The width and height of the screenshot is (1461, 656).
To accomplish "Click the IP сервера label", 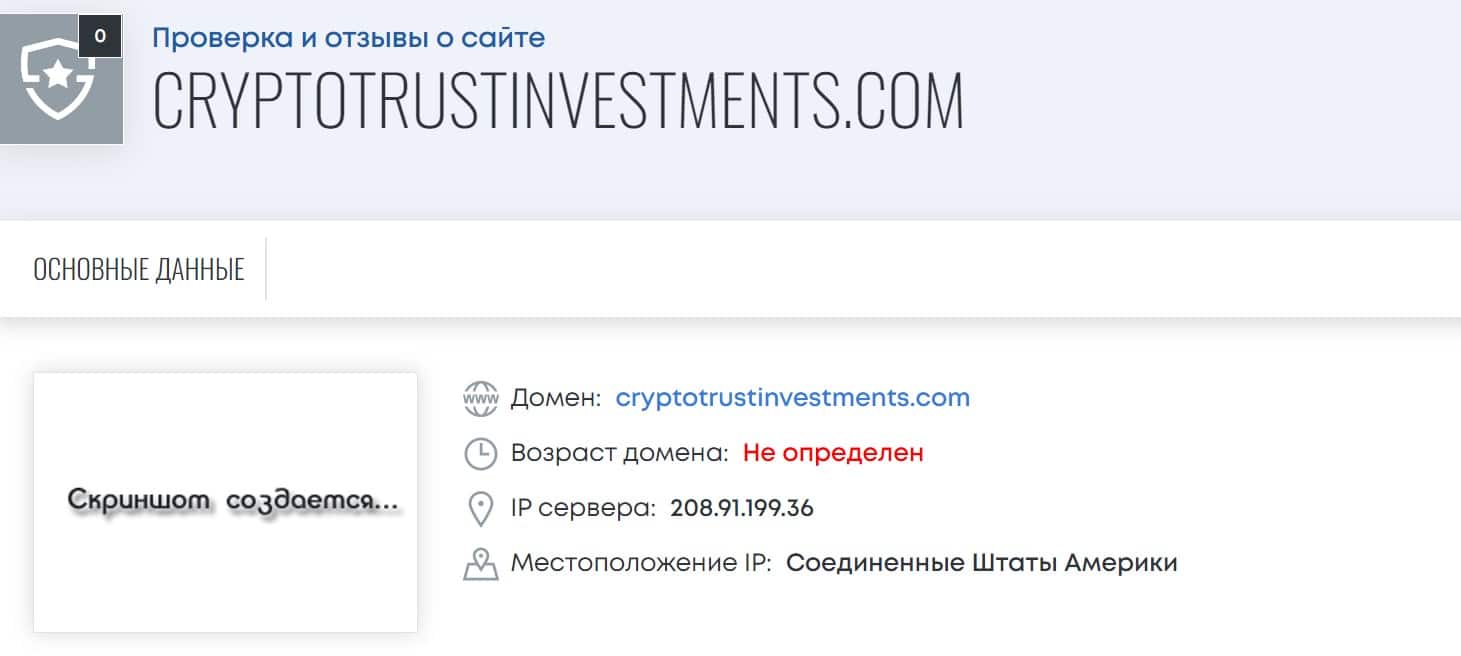I will click(583, 508).
